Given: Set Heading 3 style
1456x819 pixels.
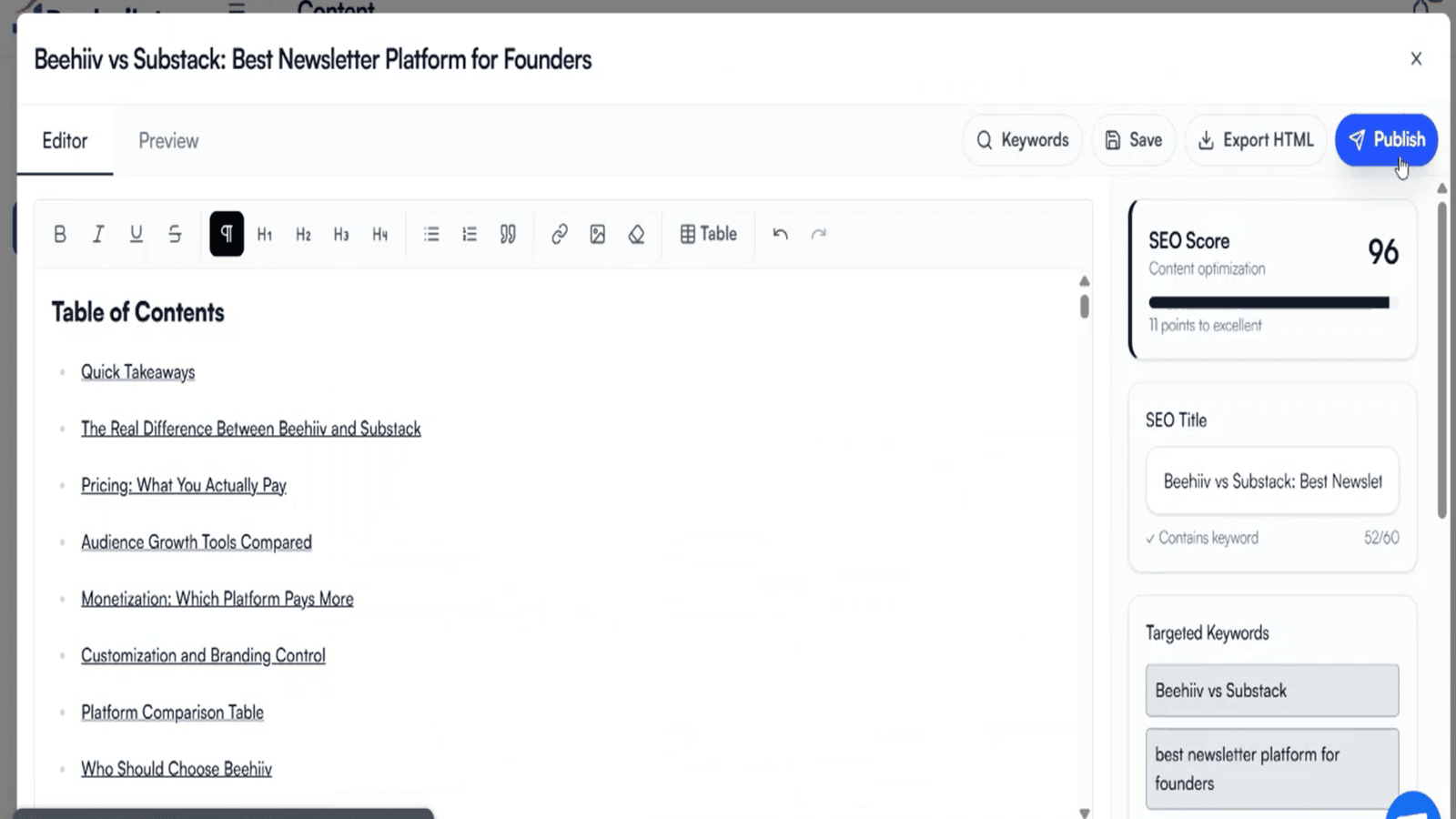Looking at the screenshot, I should tap(341, 234).
